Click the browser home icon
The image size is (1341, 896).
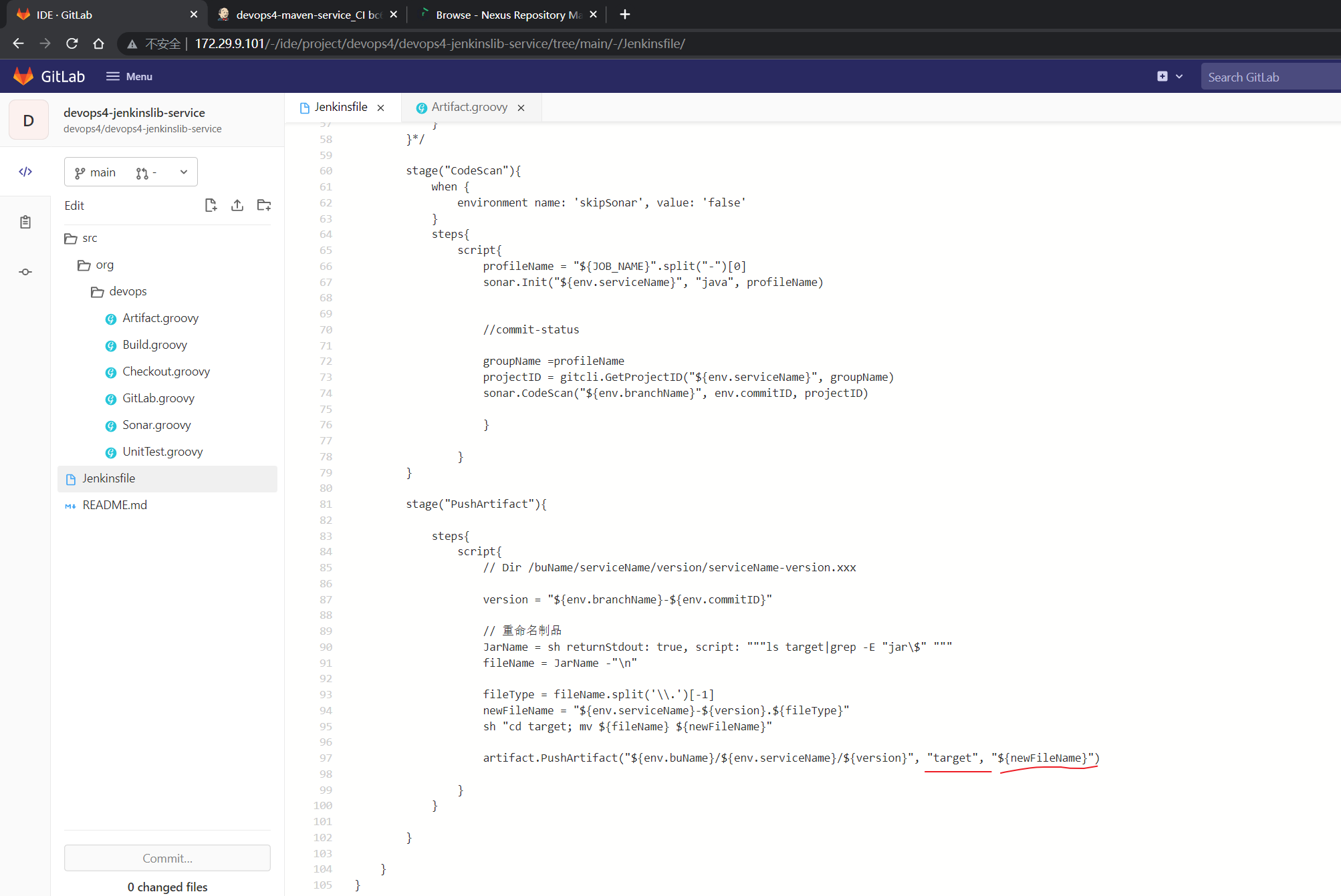pos(99,43)
